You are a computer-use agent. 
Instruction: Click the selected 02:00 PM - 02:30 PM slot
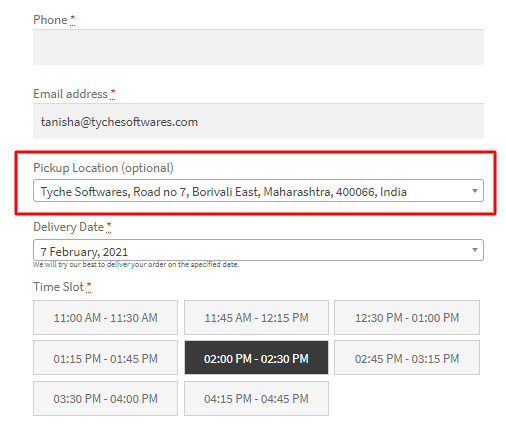coord(256,358)
